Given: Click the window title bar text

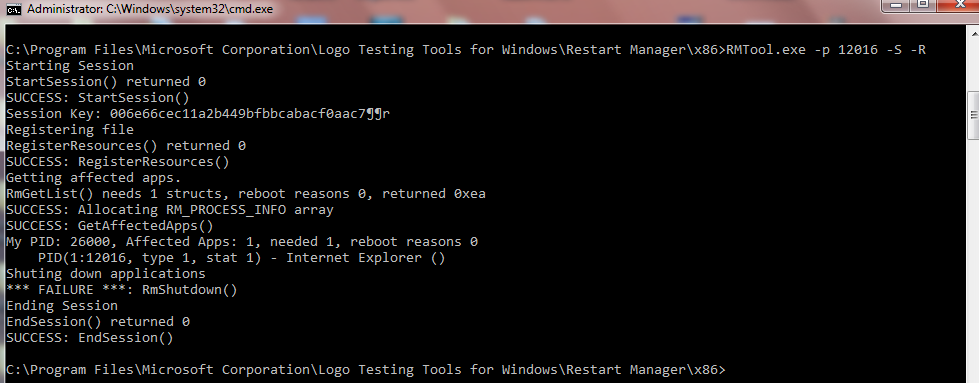Looking at the screenshot, I should tap(150, 9).
